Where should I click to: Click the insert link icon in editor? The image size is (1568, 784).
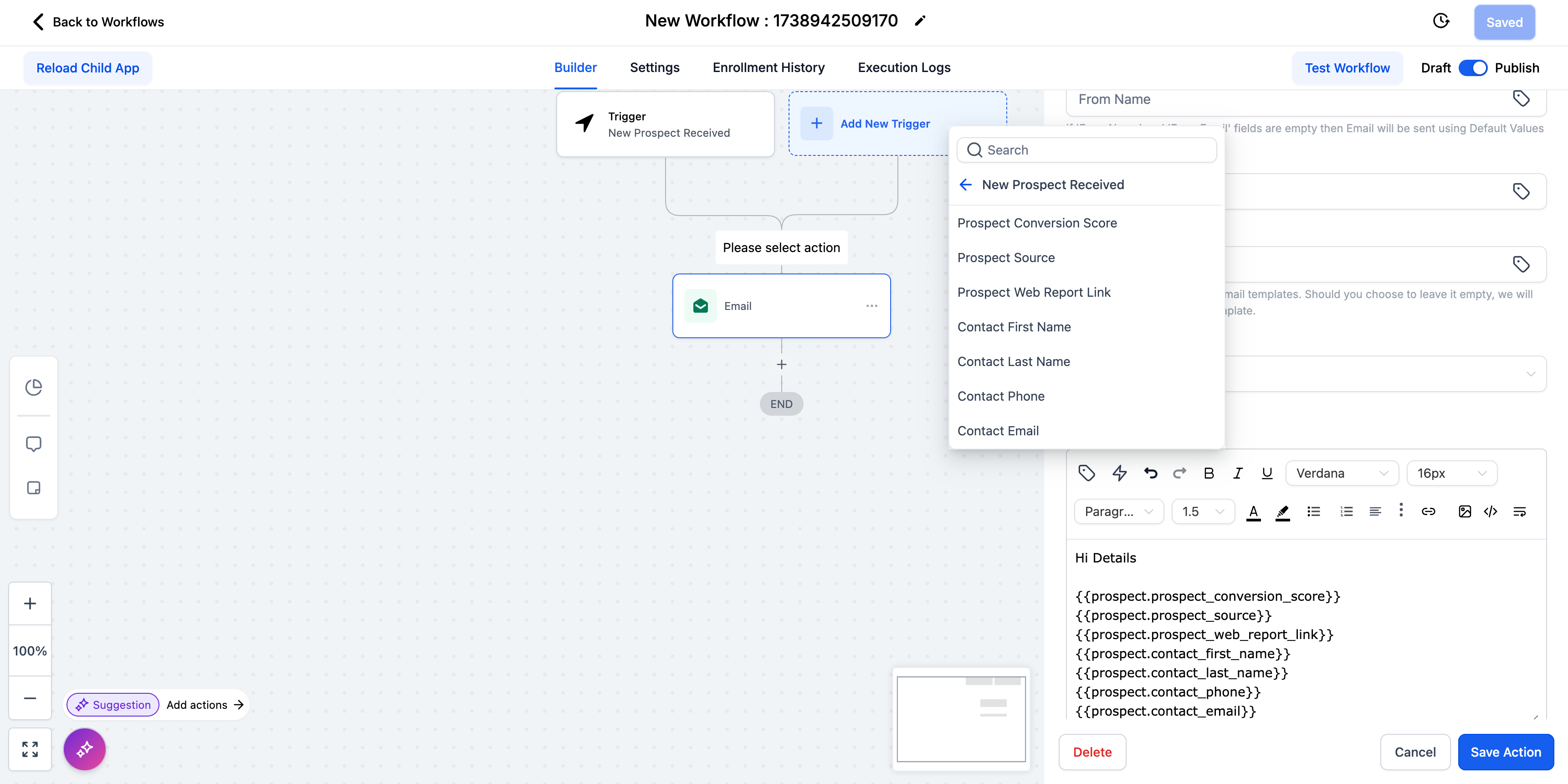1428,512
